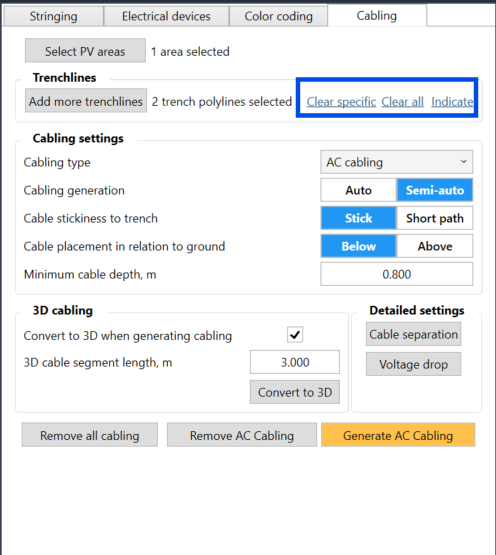The image size is (496, 555).
Task: Set cable placement to Above ground
Action: 435,246
